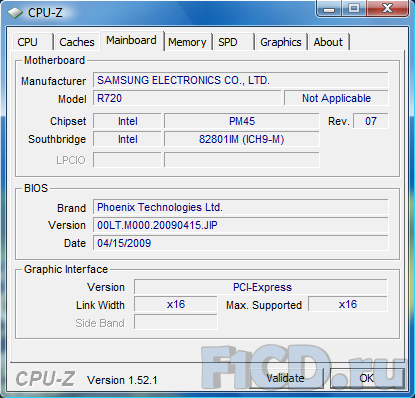Click the Not Applicable model field
Viewport: 415px width, 398px height.
pos(336,98)
